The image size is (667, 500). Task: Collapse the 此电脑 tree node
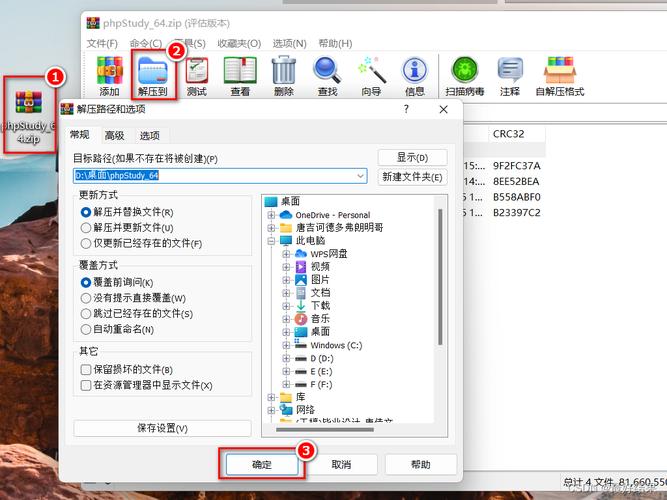coord(271,241)
